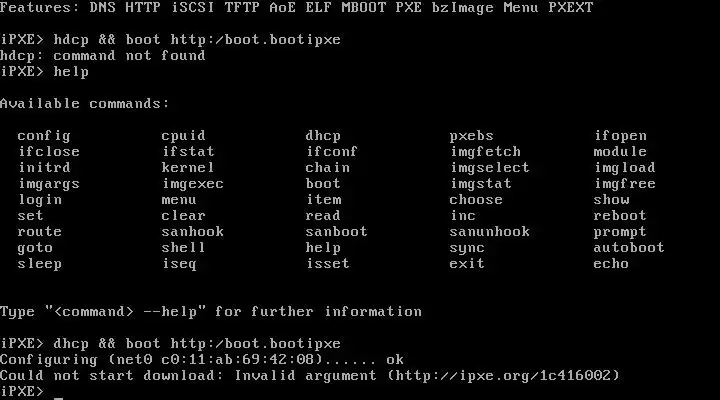This screenshot has width=720, height=400.
Task: Click the 'sanboot' command text
Action: (x=337, y=231)
